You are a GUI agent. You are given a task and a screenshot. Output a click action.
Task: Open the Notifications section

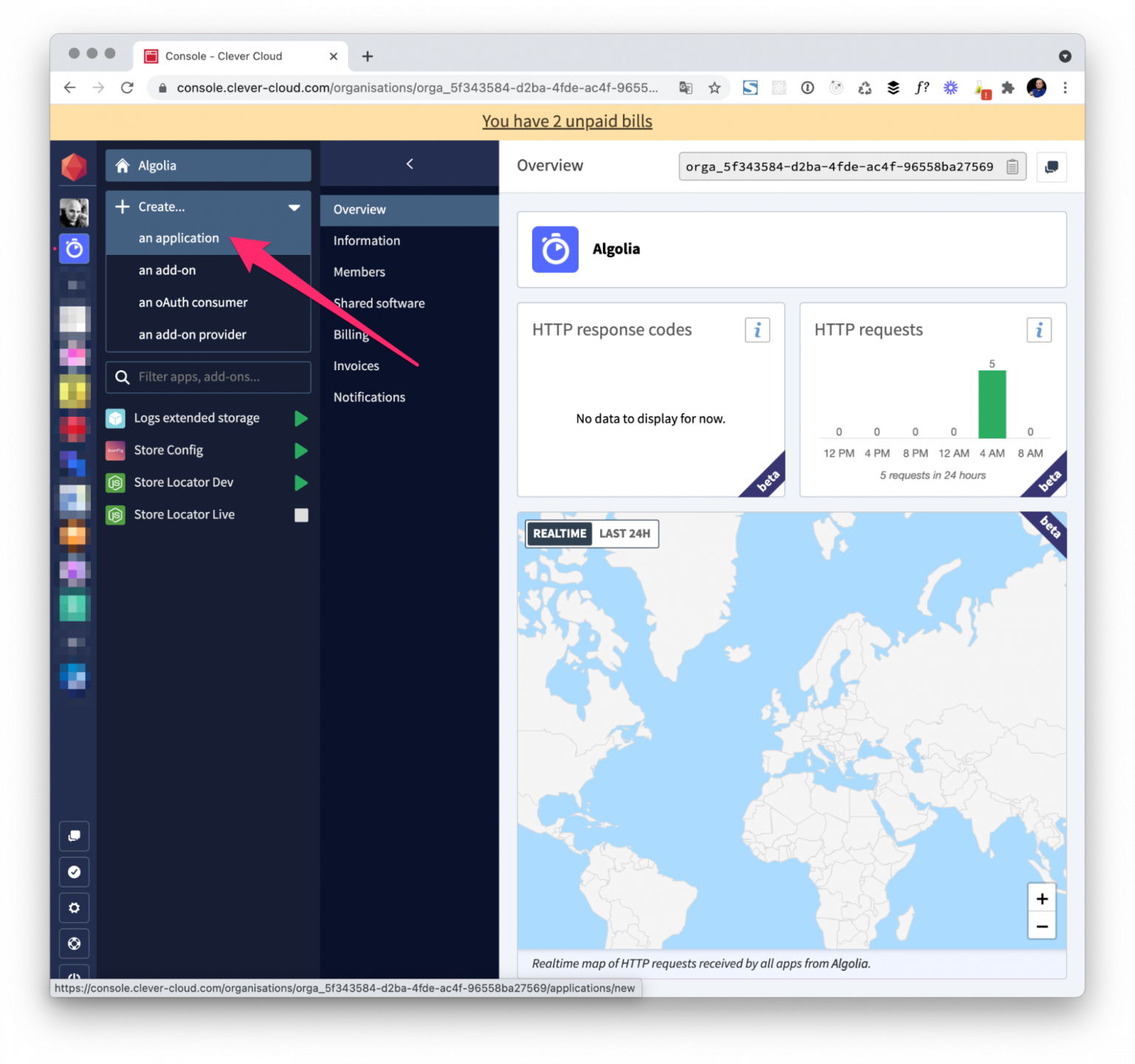point(409,398)
